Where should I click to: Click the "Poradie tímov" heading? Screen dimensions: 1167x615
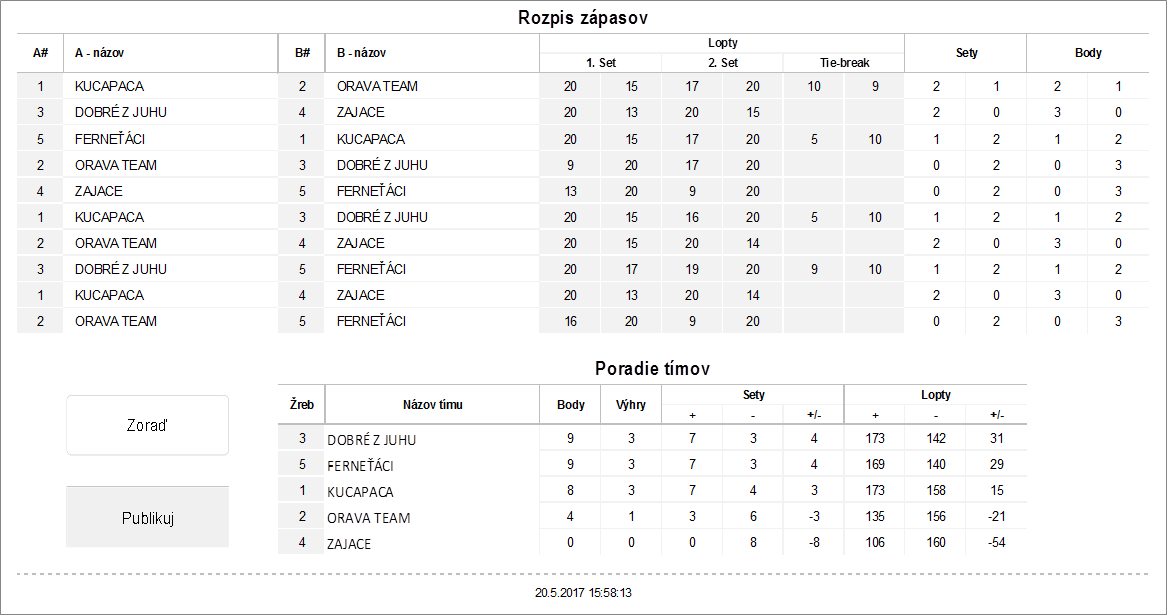tap(652, 369)
